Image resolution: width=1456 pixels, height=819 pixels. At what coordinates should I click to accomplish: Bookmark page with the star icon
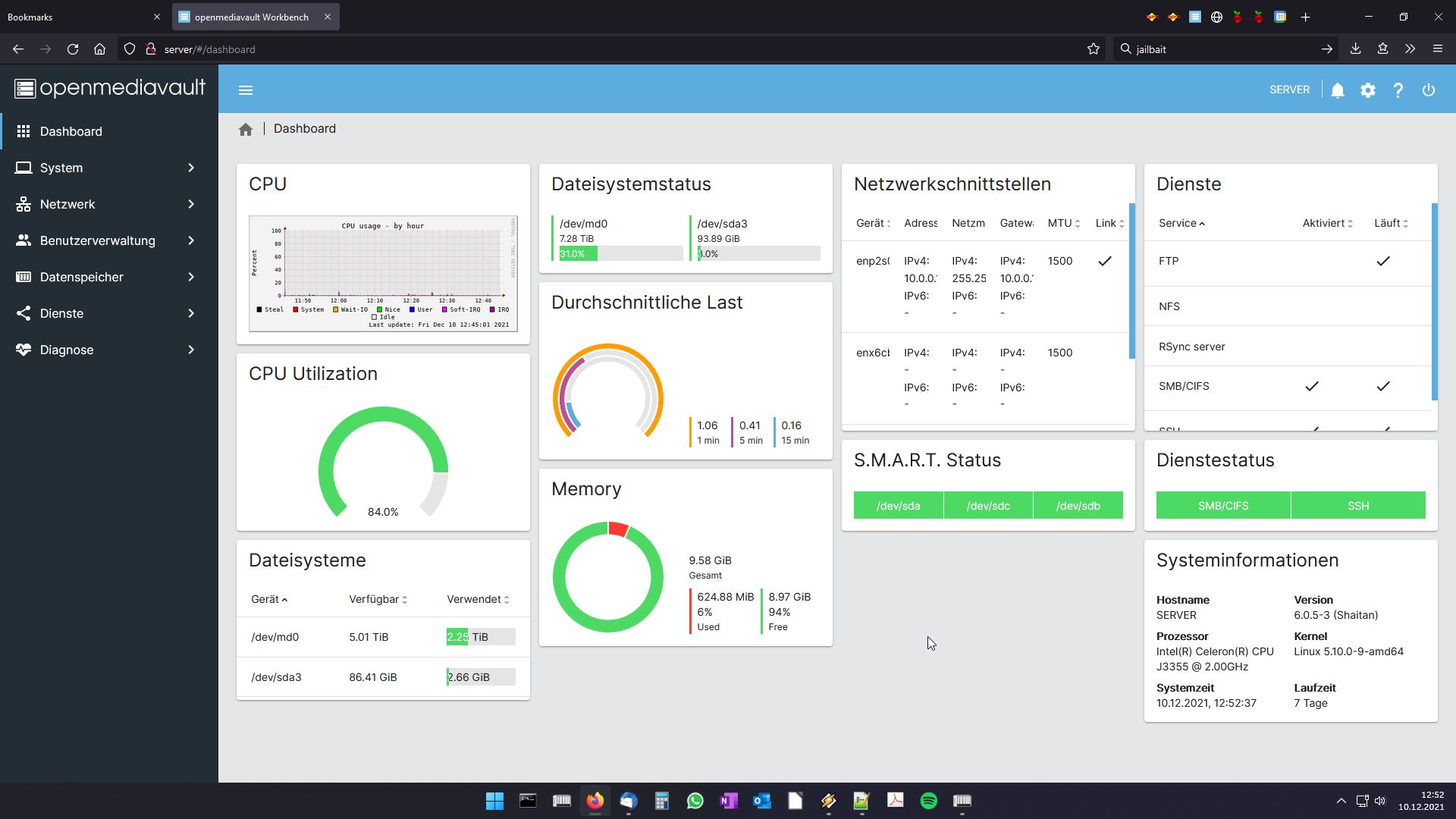click(x=1094, y=49)
